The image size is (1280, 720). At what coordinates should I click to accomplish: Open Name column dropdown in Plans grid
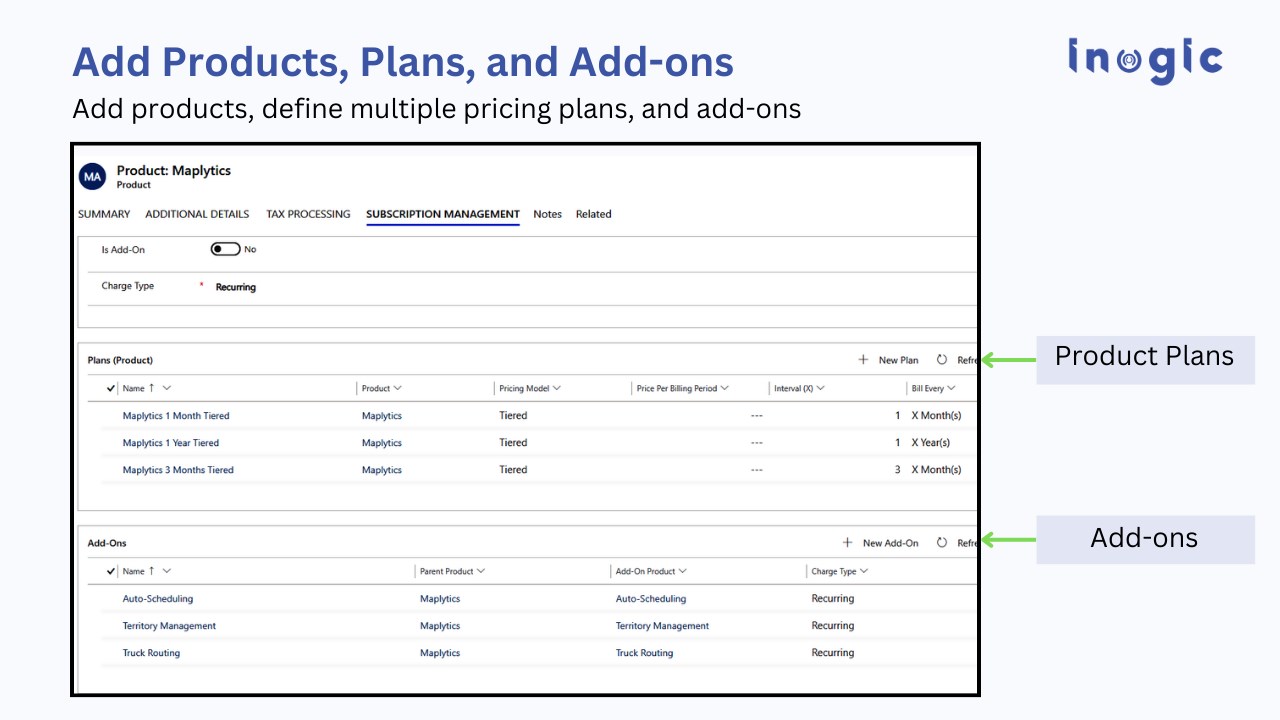click(x=167, y=388)
